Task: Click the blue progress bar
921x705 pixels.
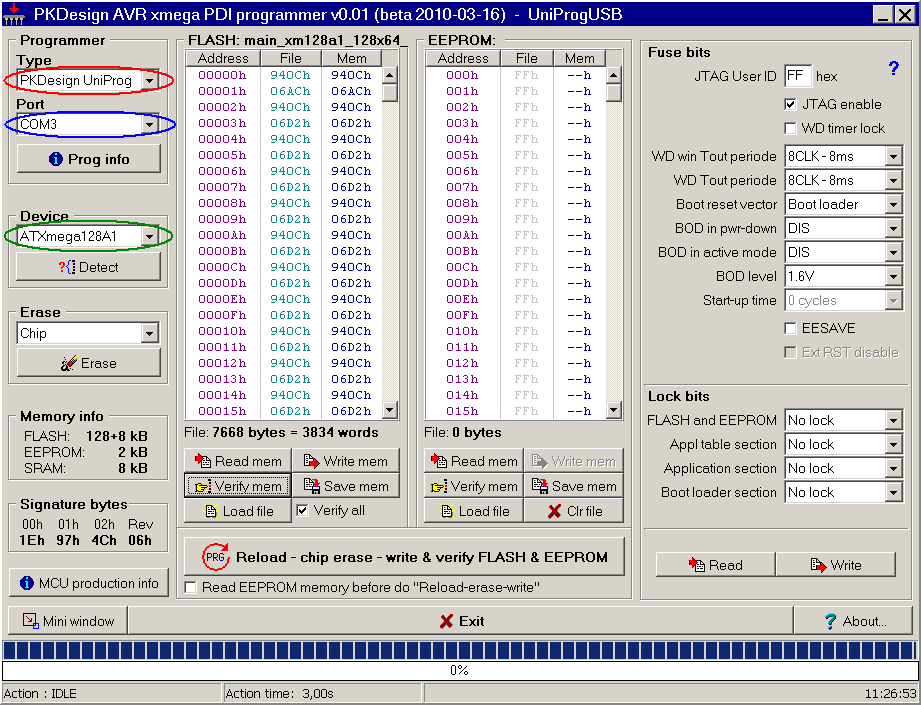Action: point(460,650)
